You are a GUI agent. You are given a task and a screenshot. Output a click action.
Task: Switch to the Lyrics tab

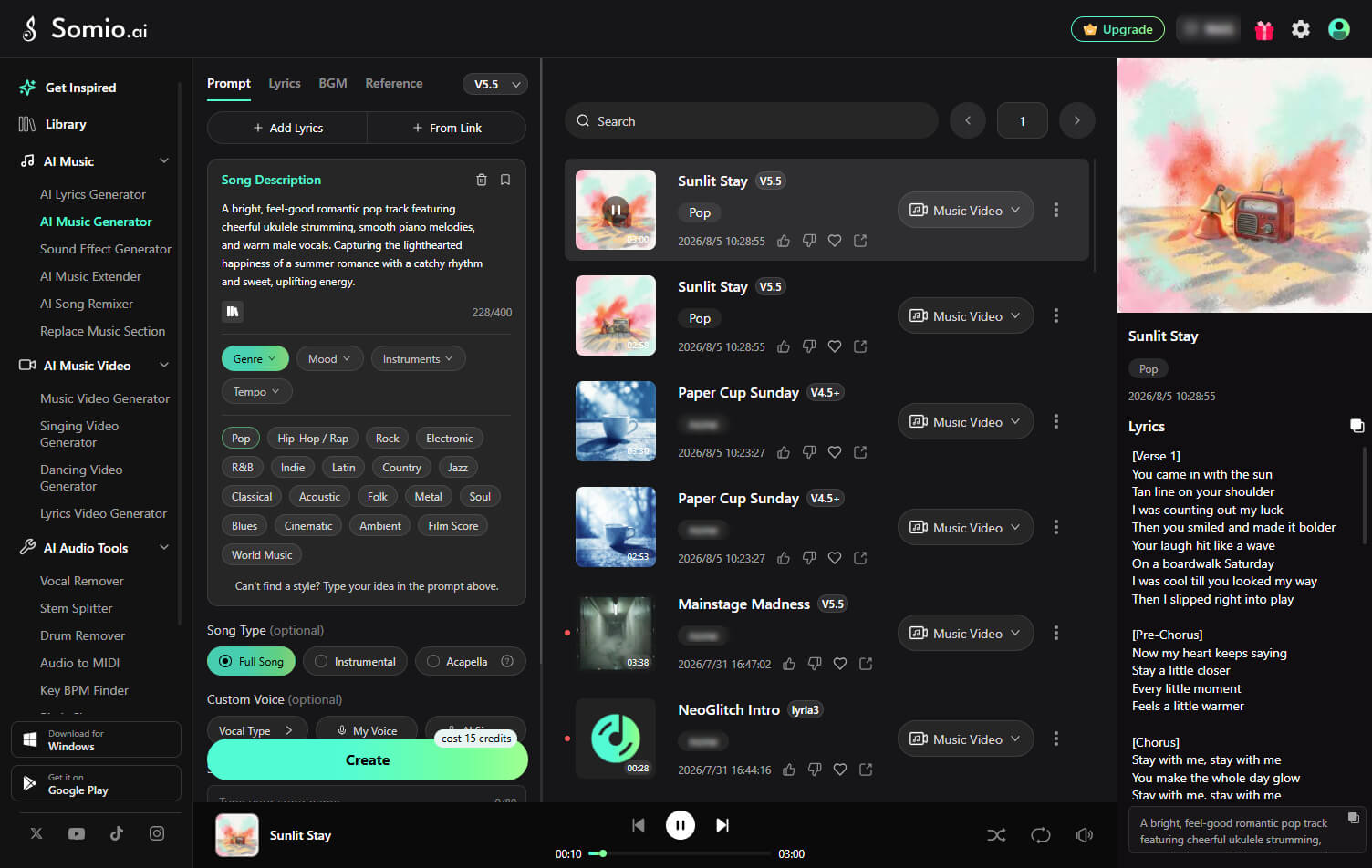pyautogui.click(x=285, y=83)
